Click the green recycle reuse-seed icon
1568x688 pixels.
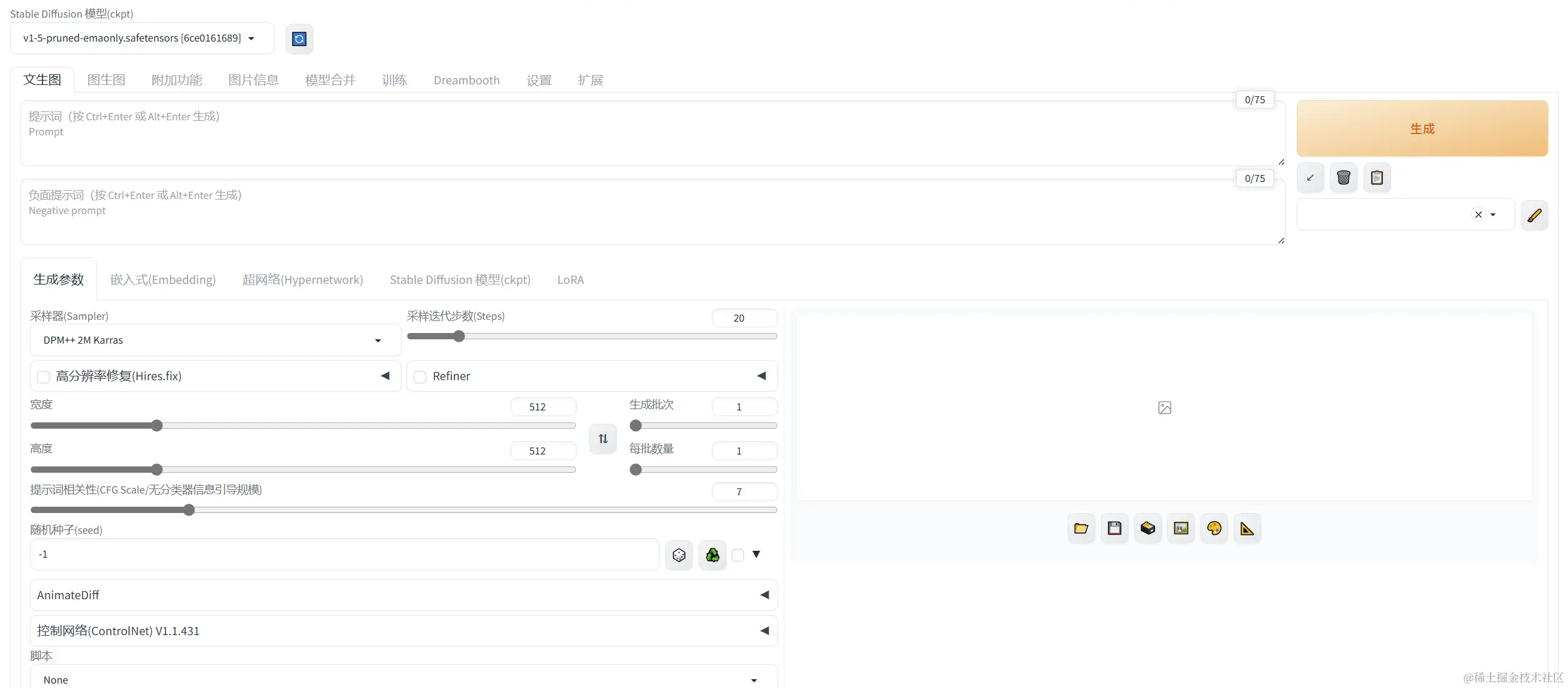(x=712, y=555)
